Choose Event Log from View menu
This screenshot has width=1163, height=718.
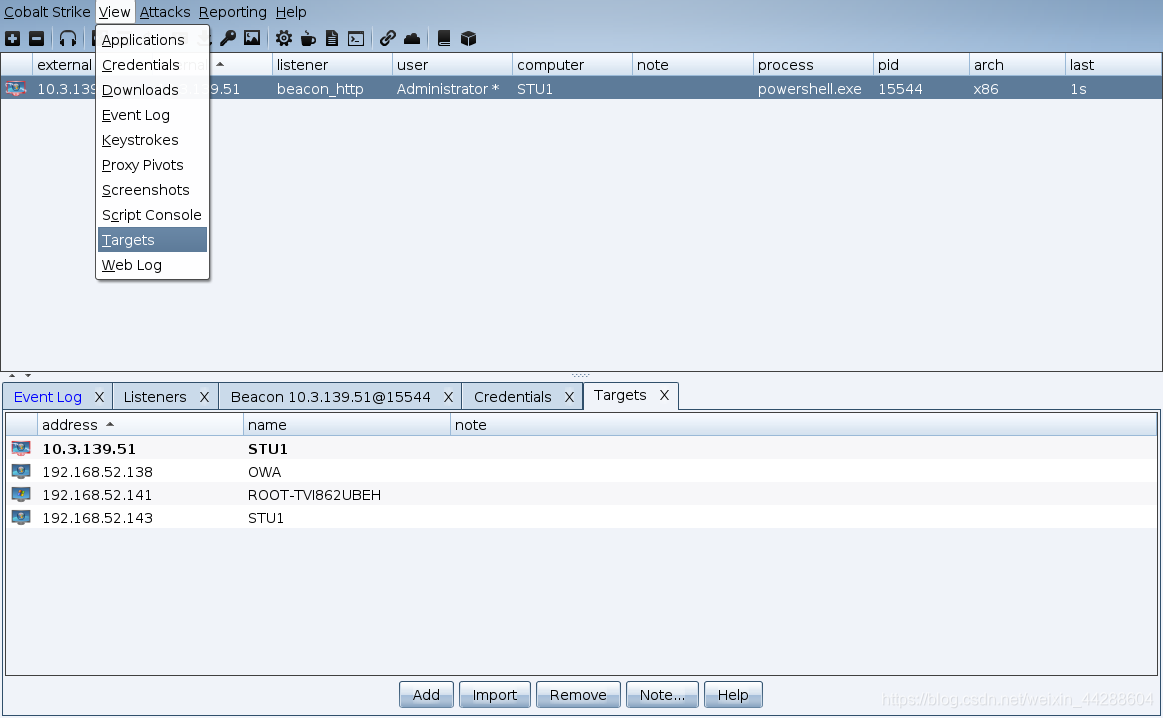click(152, 115)
